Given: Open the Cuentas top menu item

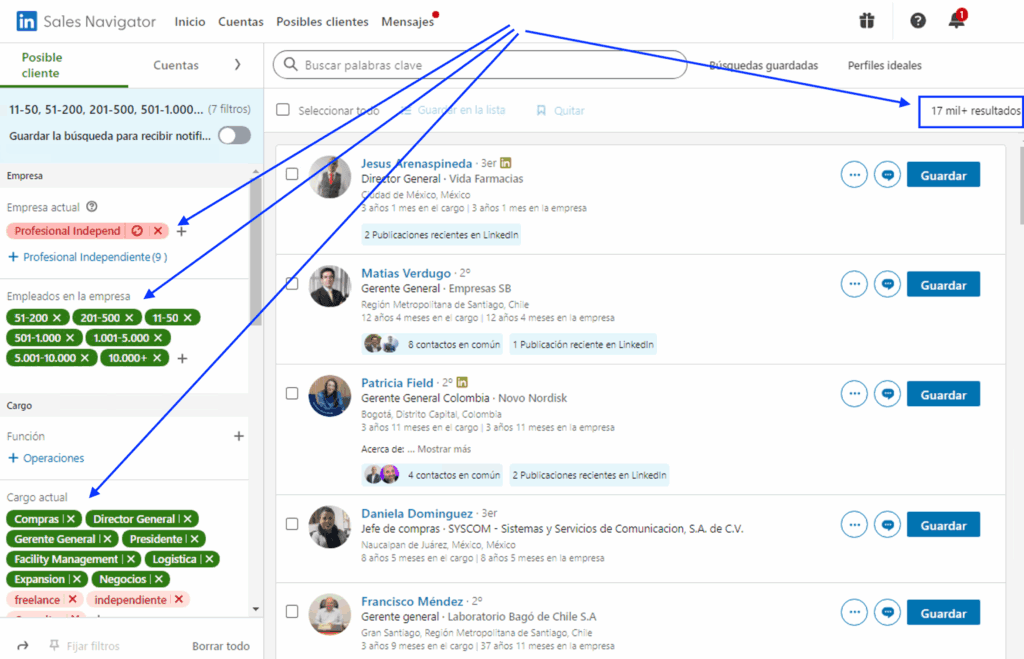Looking at the screenshot, I should pos(241,22).
